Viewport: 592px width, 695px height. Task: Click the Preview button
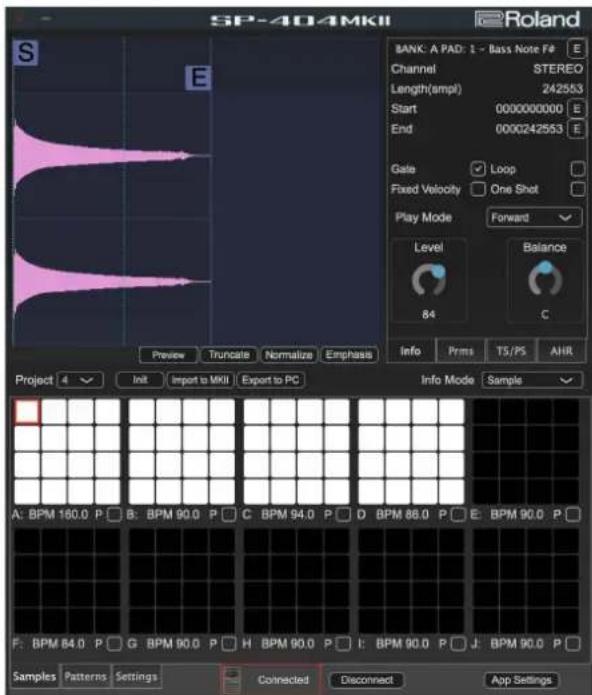coord(168,355)
